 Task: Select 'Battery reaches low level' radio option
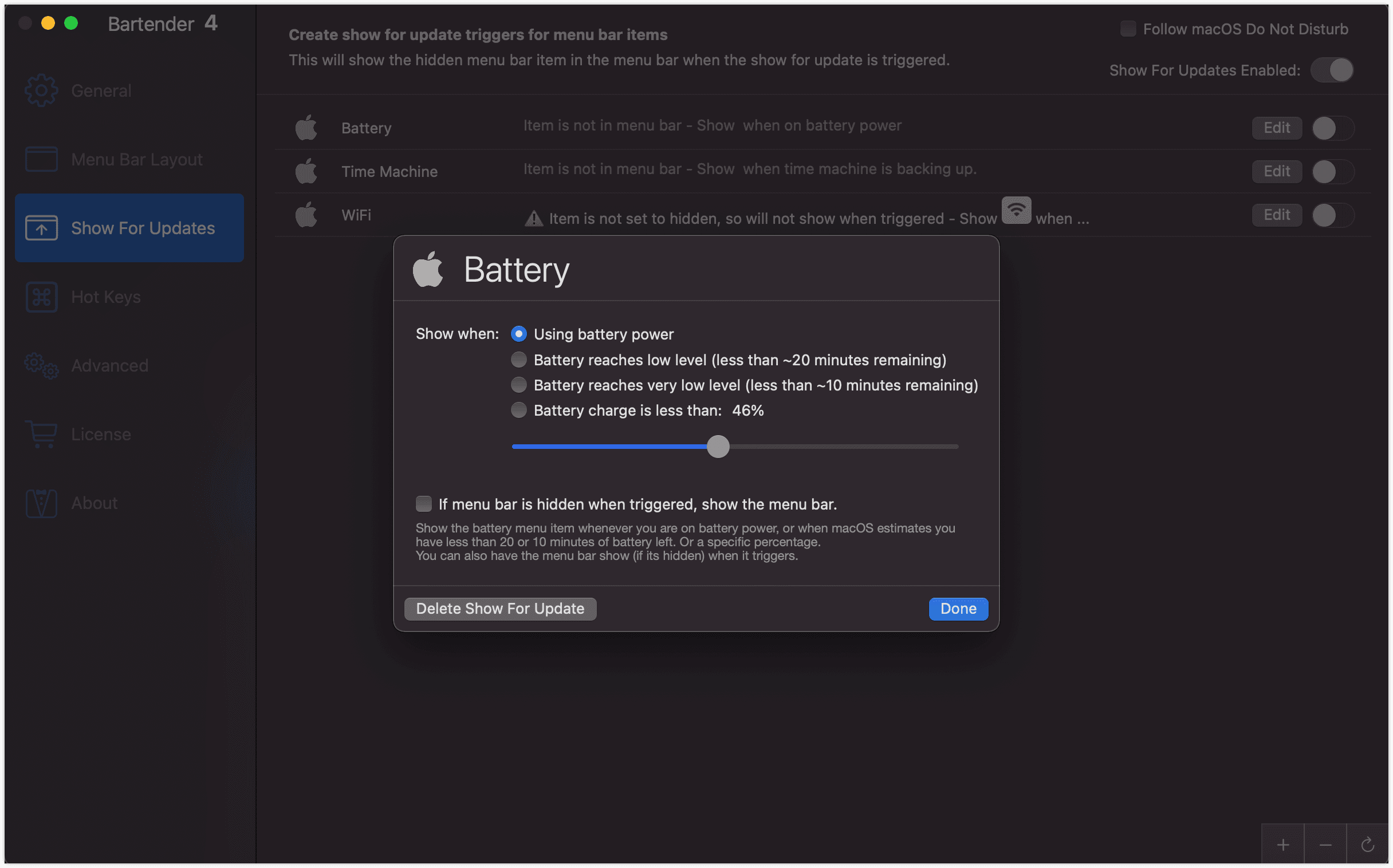pos(518,360)
